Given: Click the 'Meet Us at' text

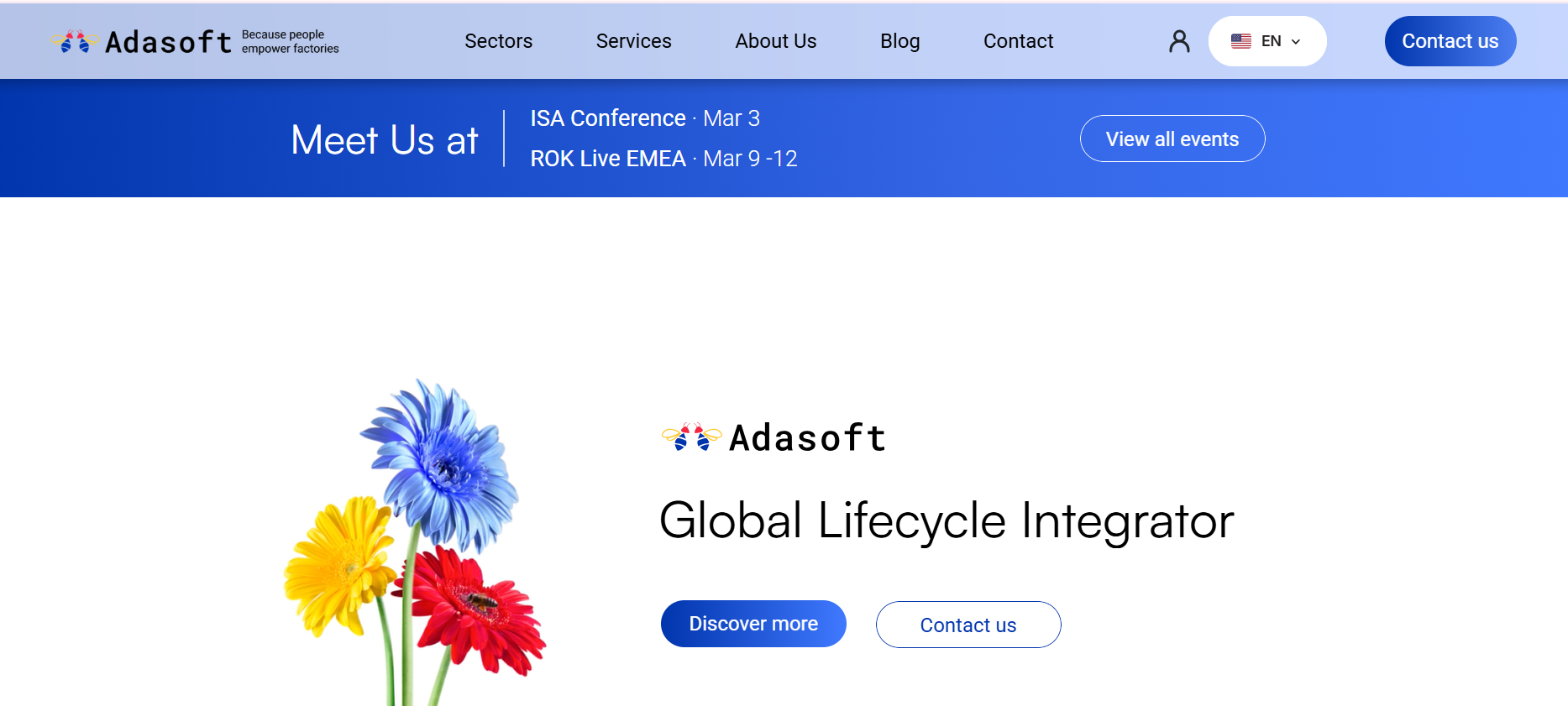Looking at the screenshot, I should [385, 139].
